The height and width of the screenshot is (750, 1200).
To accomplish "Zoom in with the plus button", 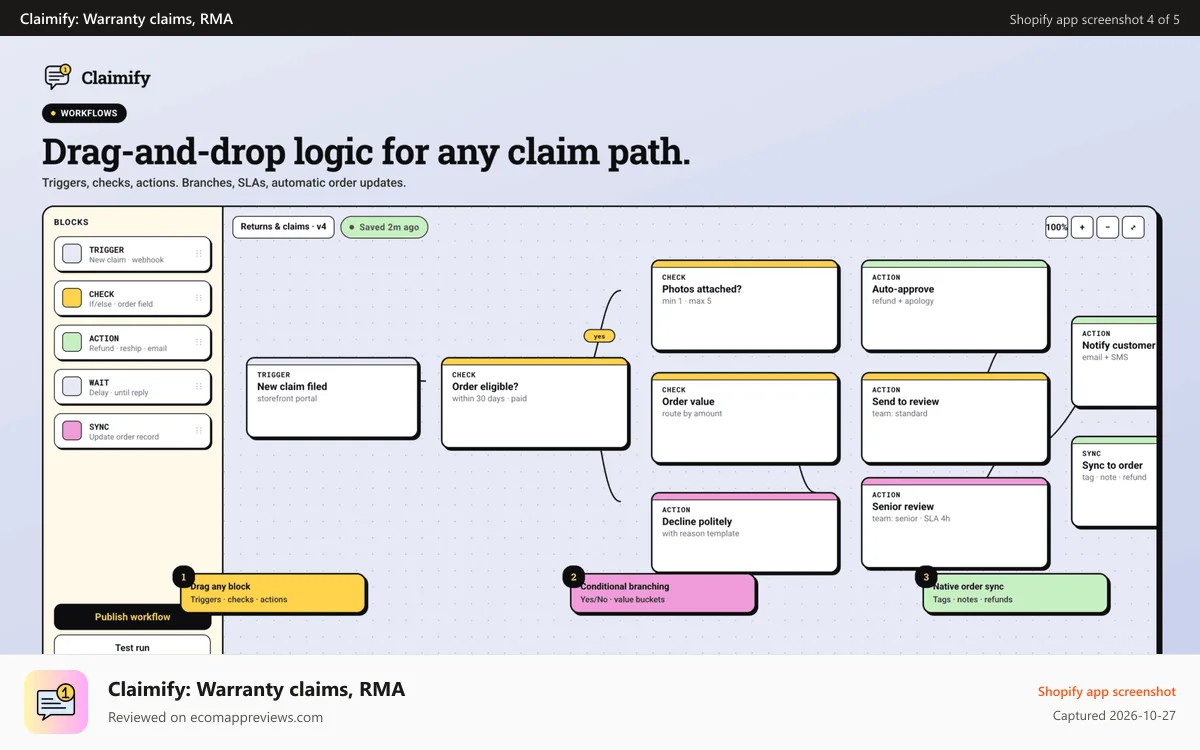I will click(1082, 228).
